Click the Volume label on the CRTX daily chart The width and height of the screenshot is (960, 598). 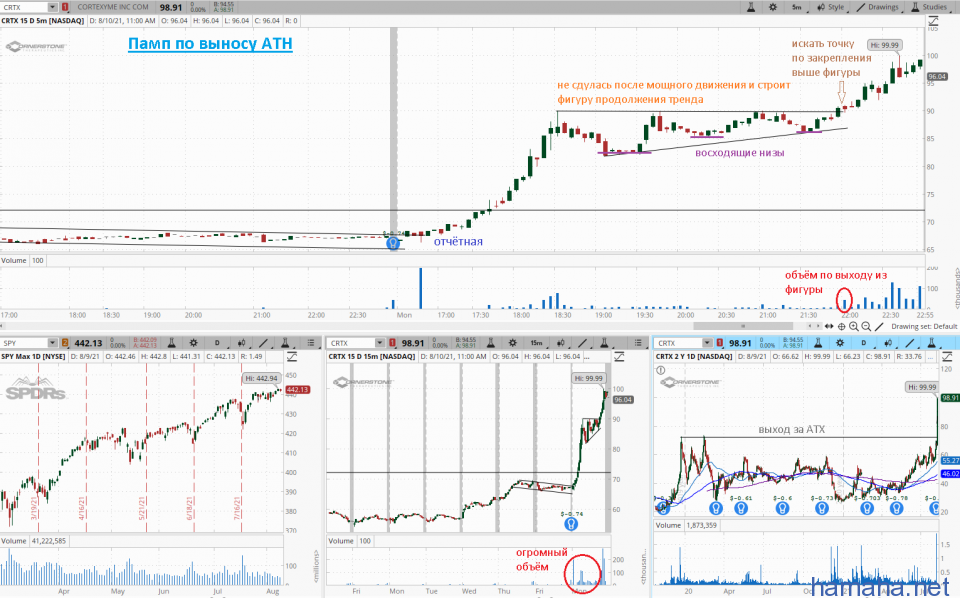pos(669,525)
